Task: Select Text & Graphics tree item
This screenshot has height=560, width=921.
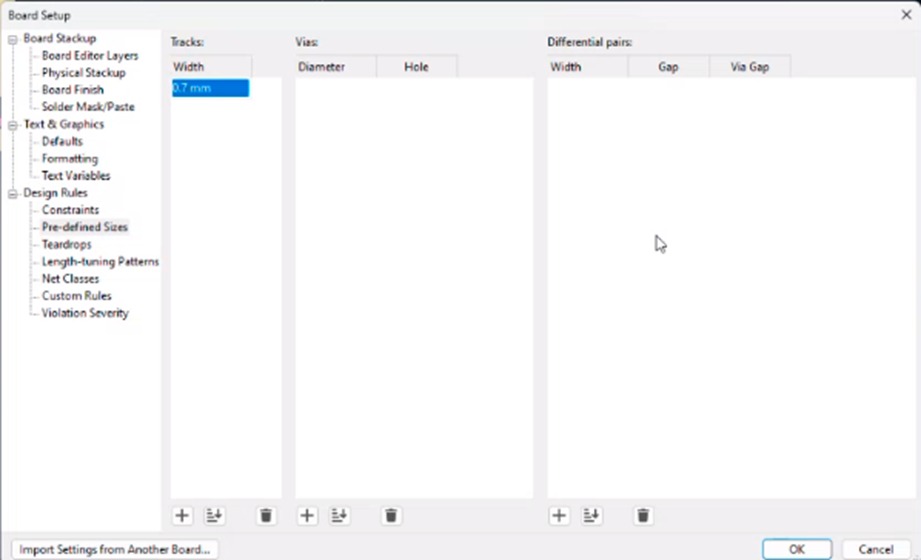Action: [63, 125]
